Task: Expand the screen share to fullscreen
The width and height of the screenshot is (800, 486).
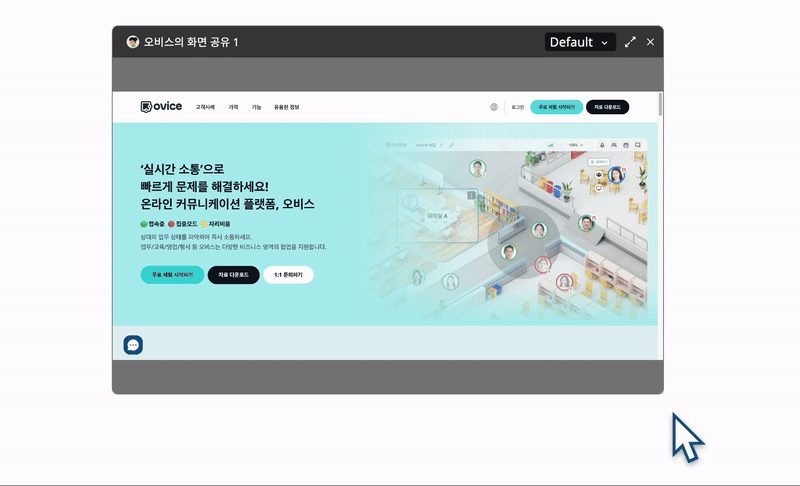Action: point(631,42)
